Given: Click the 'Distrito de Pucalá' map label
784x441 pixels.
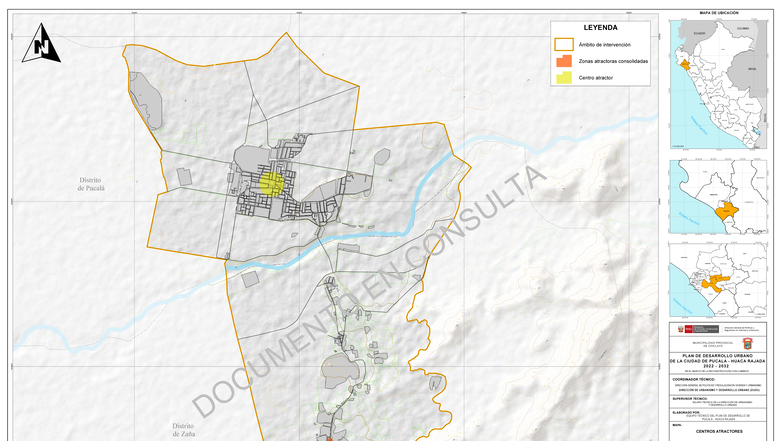Looking at the screenshot, I should 91,184.
